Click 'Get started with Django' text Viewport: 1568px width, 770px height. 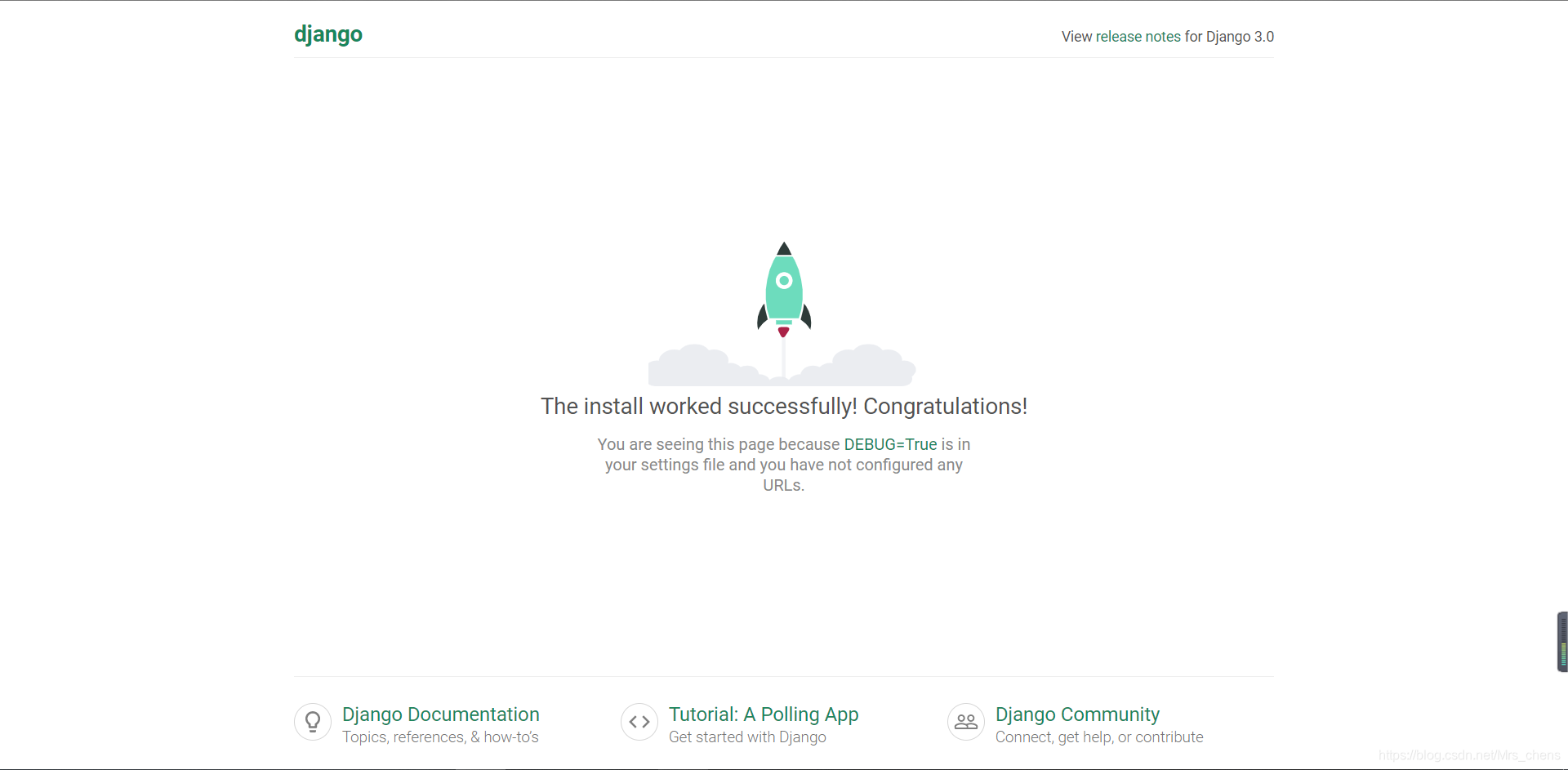747,737
